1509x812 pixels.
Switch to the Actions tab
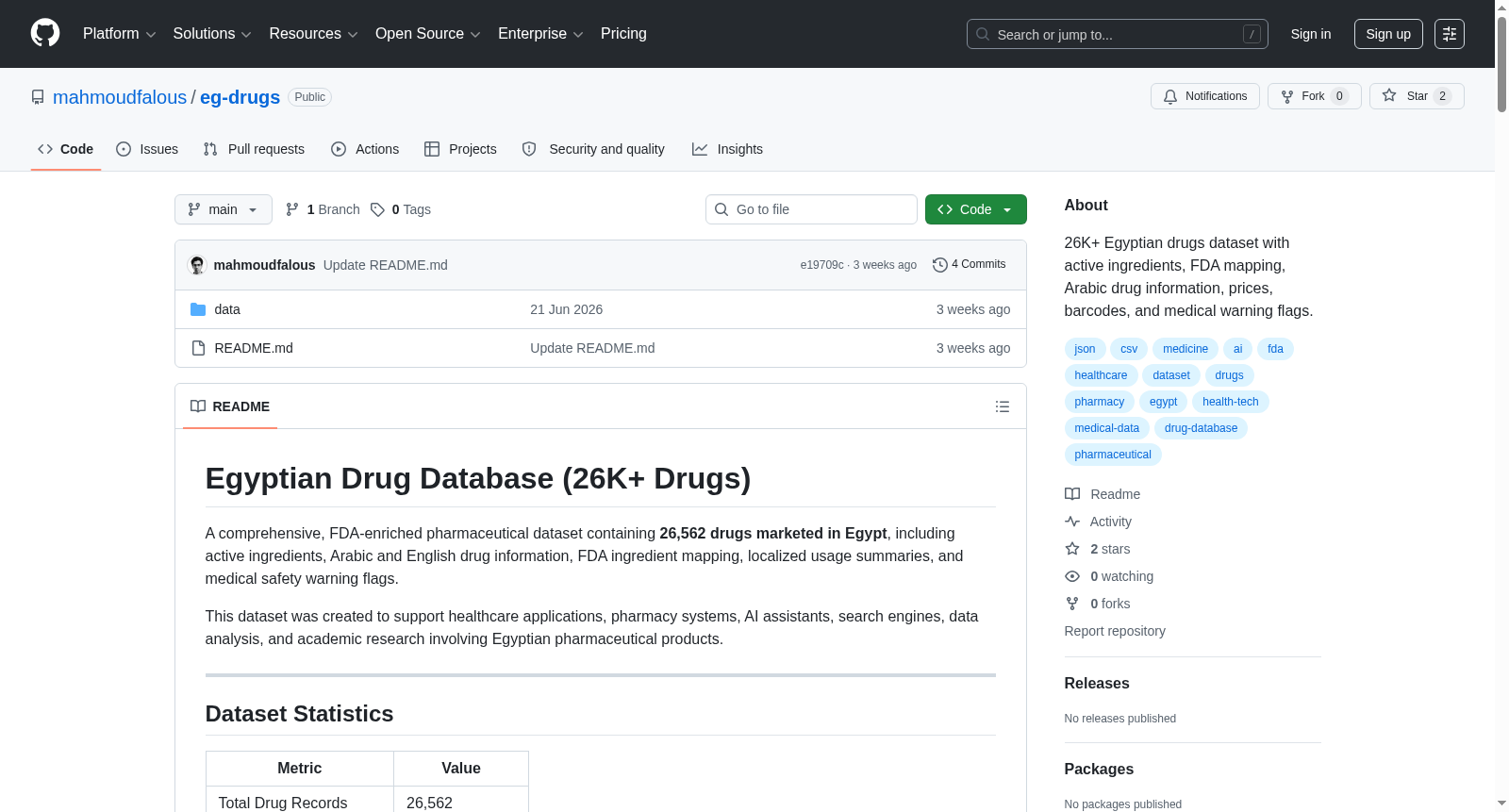[x=365, y=149]
